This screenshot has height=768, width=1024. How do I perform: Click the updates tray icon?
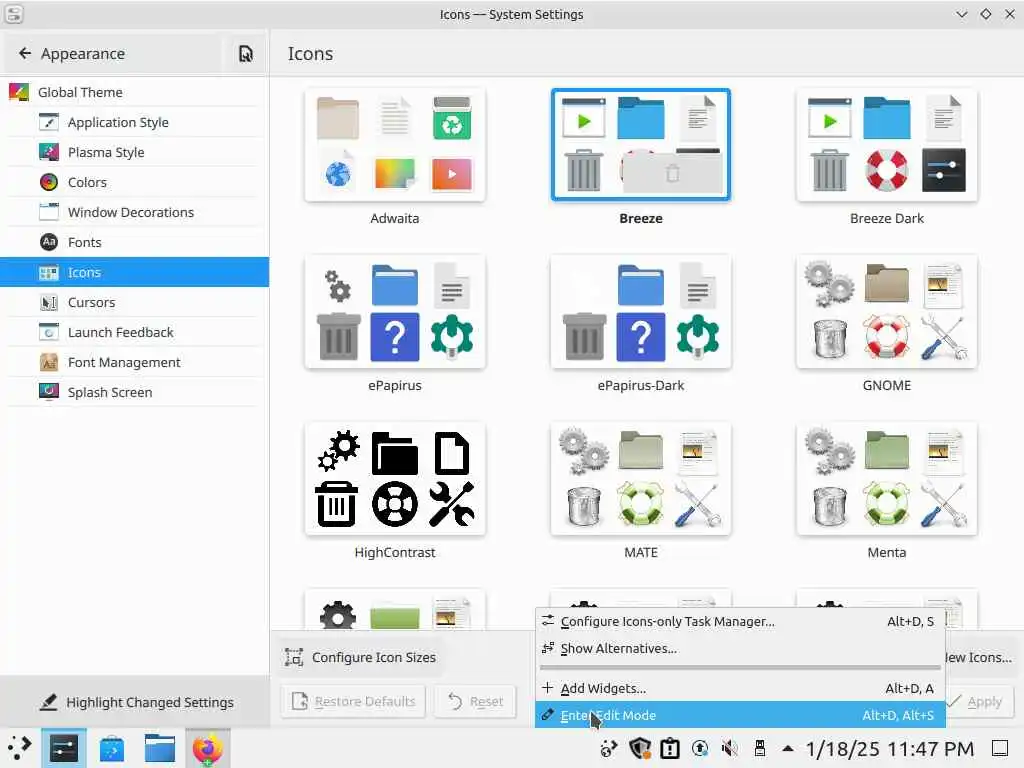pos(700,748)
